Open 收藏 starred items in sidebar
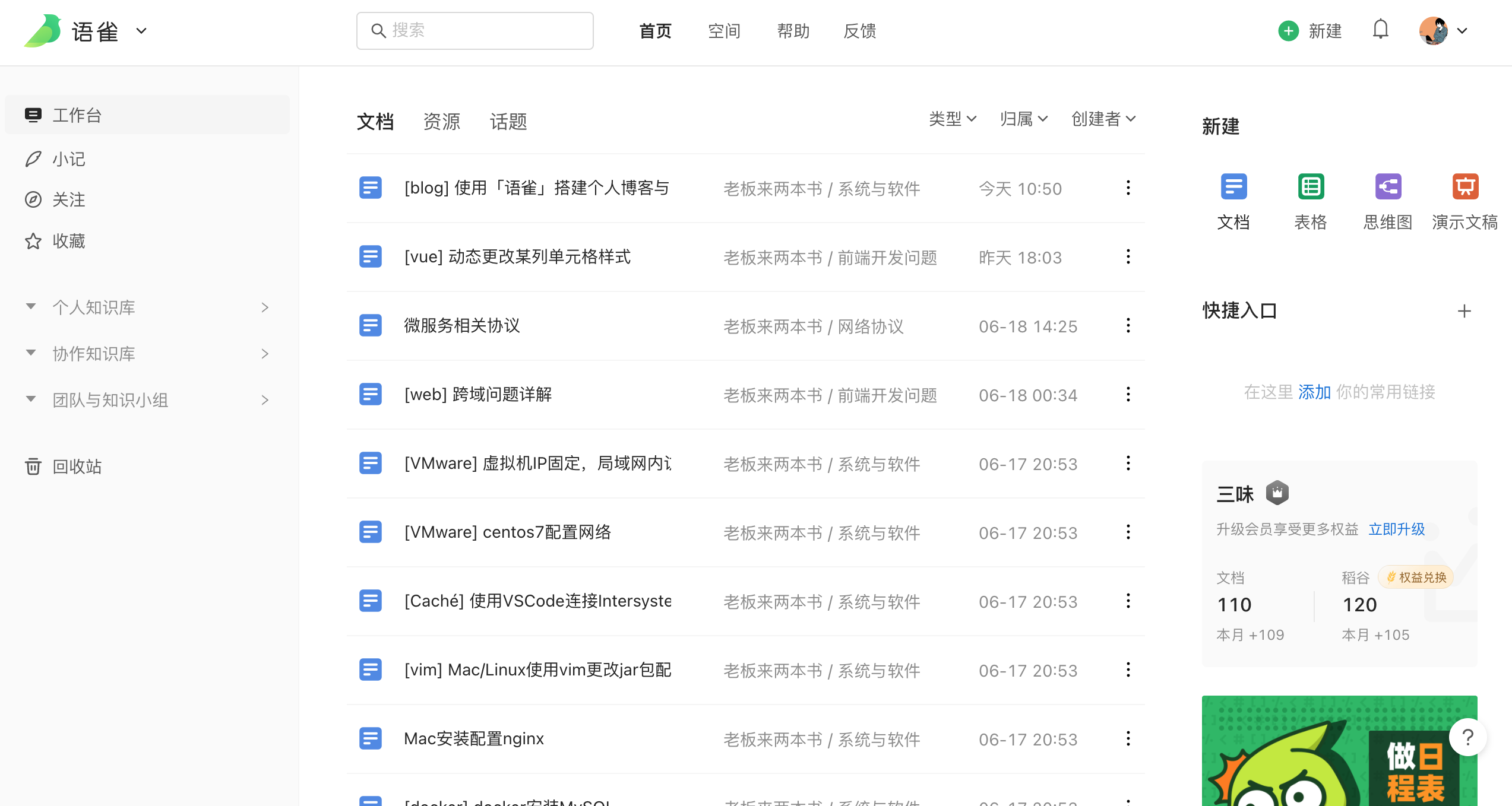Screen dimensions: 1512x806 coord(68,241)
